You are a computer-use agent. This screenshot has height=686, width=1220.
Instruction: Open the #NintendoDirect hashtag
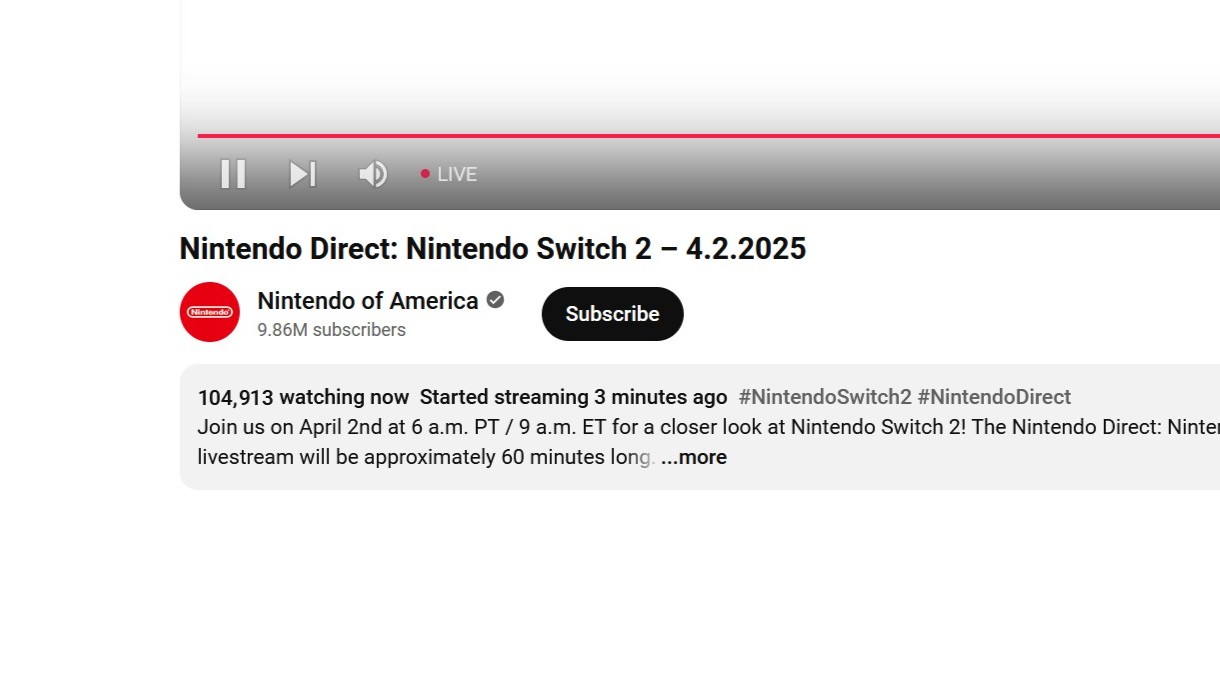click(x=994, y=397)
